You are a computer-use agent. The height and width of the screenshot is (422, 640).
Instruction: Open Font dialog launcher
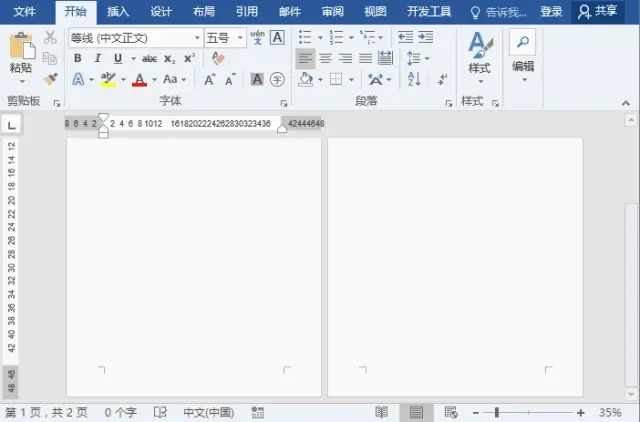point(284,104)
